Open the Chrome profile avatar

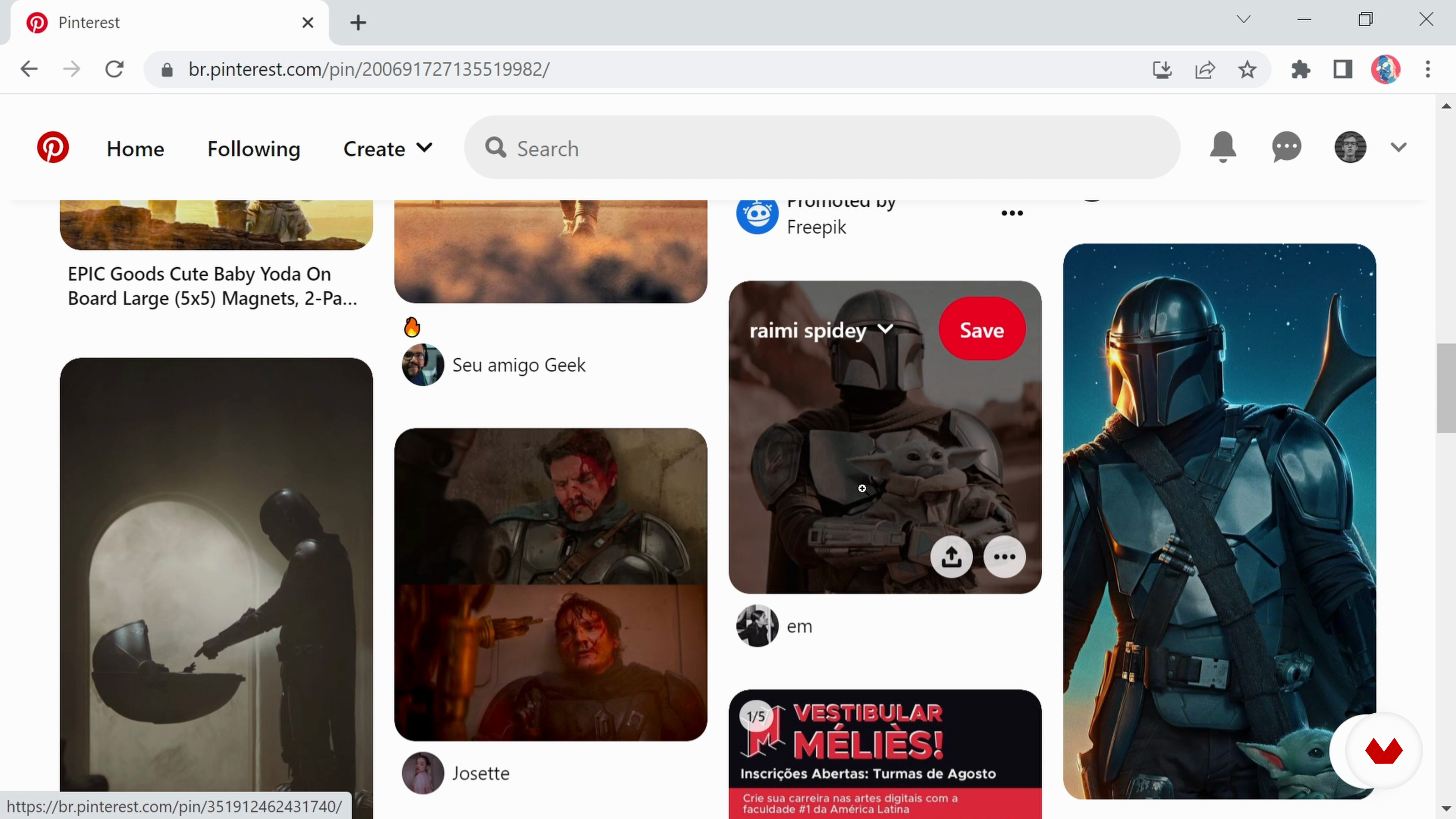(x=1385, y=69)
